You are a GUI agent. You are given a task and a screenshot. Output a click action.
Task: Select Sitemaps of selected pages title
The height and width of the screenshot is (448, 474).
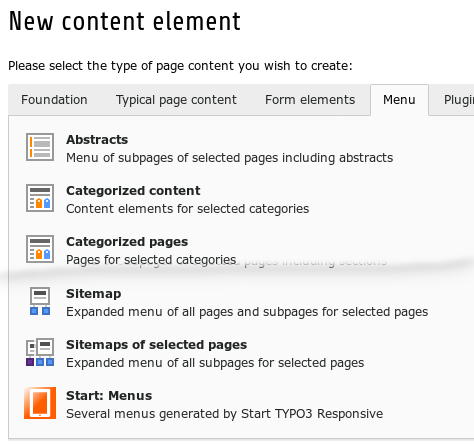click(x=157, y=345)
